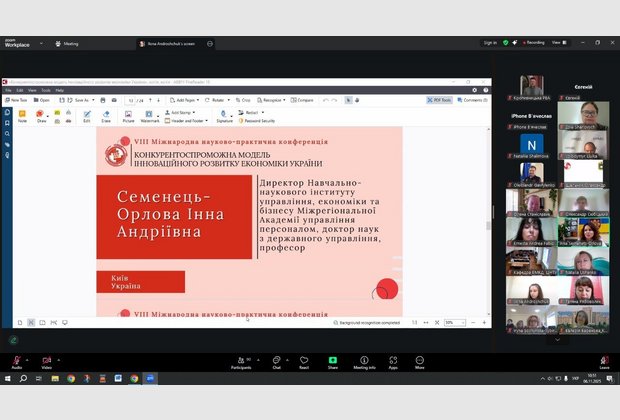The image size is (620, 420).
Task: Start camera using Zoom Video button
Action: 47,362
